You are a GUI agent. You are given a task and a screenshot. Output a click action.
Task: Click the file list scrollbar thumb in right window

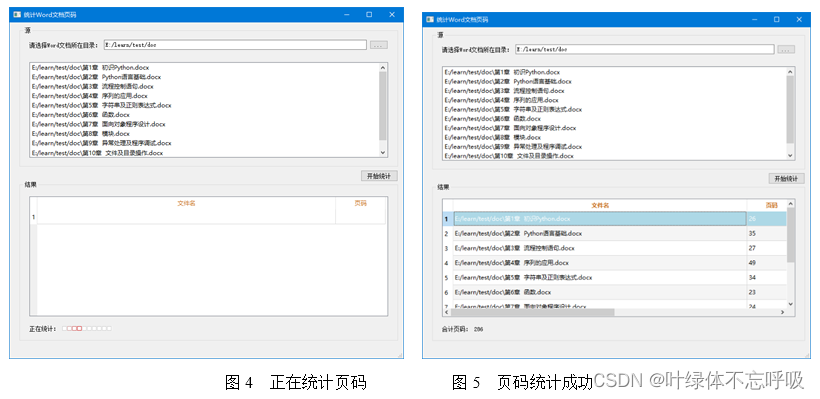click(790, 109)
